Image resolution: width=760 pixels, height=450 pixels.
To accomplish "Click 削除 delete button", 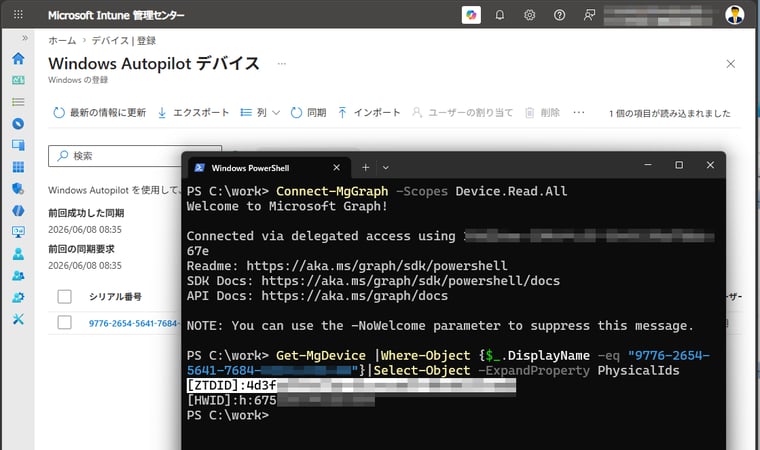I will click(542, 112).
